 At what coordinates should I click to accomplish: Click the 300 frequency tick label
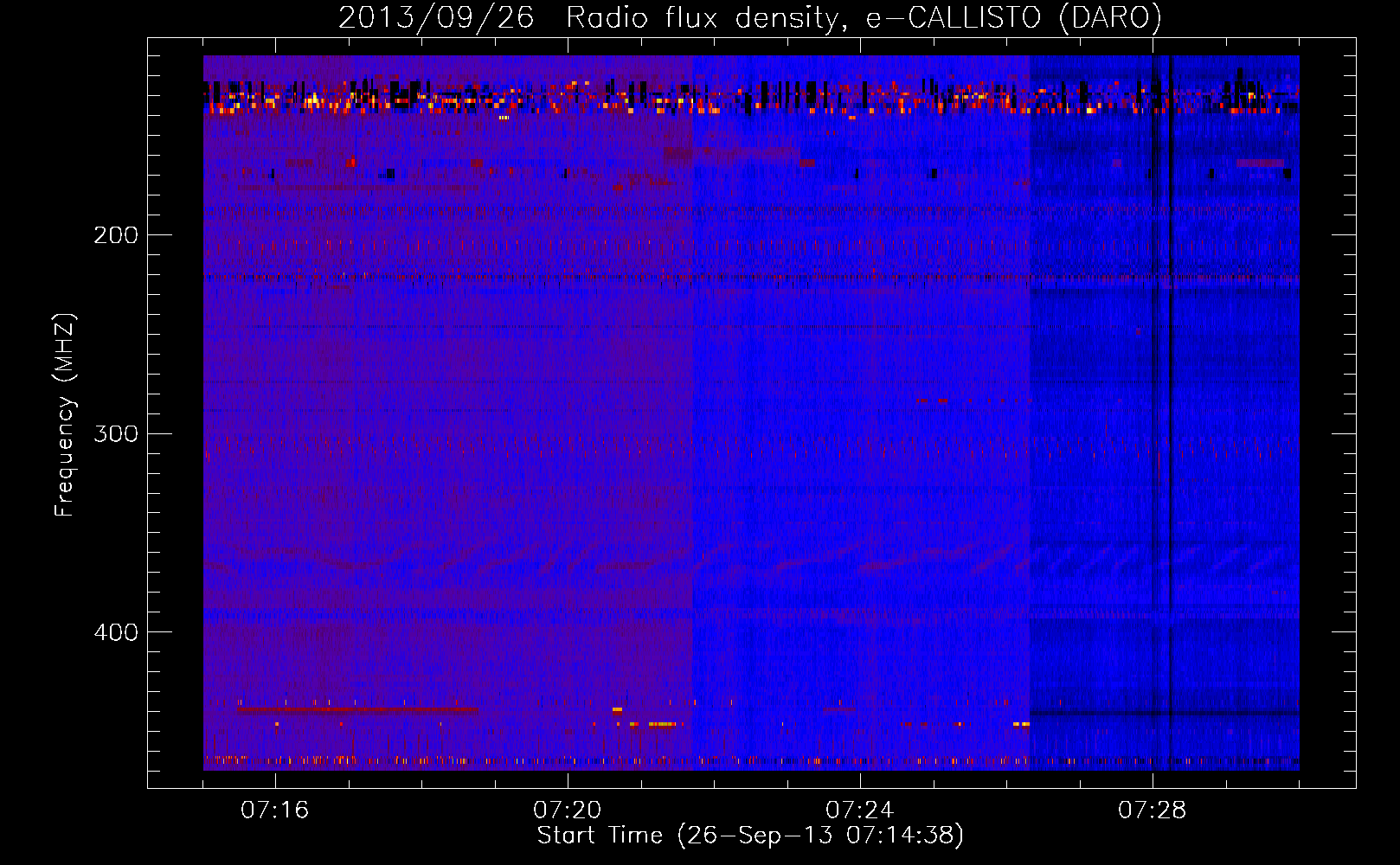[x=116, y=433]
